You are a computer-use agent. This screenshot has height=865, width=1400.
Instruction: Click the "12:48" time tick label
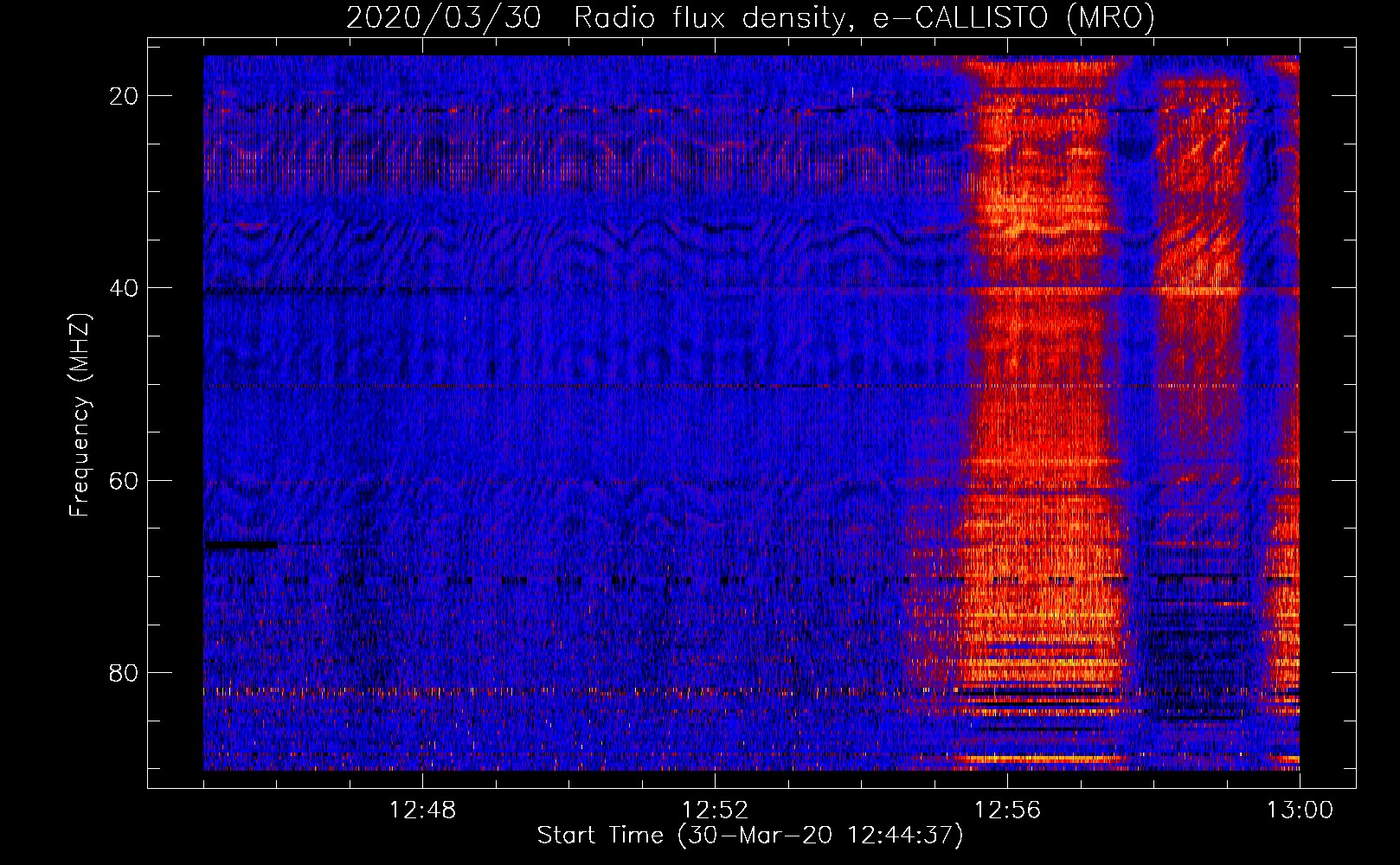422,811
